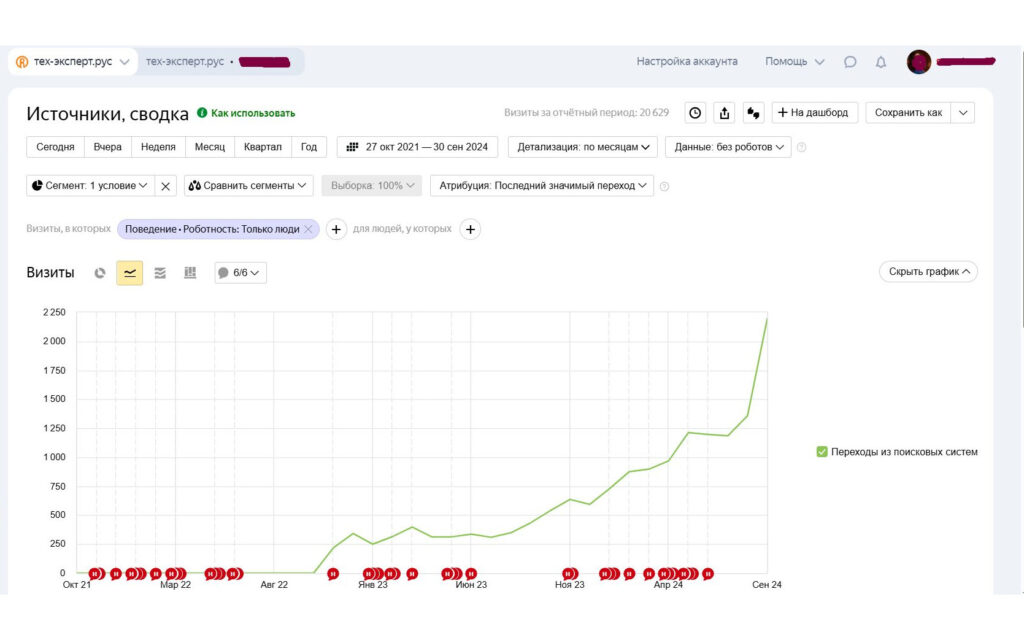
Task: Open the user avatar profile
Action: (919, 61)
